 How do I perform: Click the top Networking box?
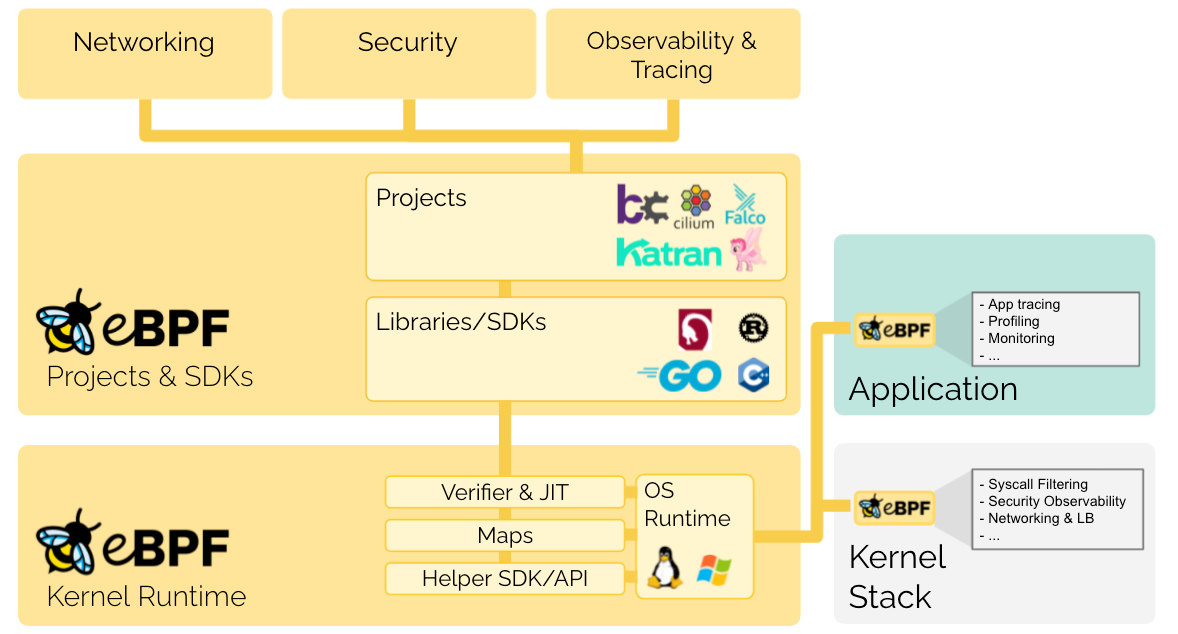coord(145,53)
